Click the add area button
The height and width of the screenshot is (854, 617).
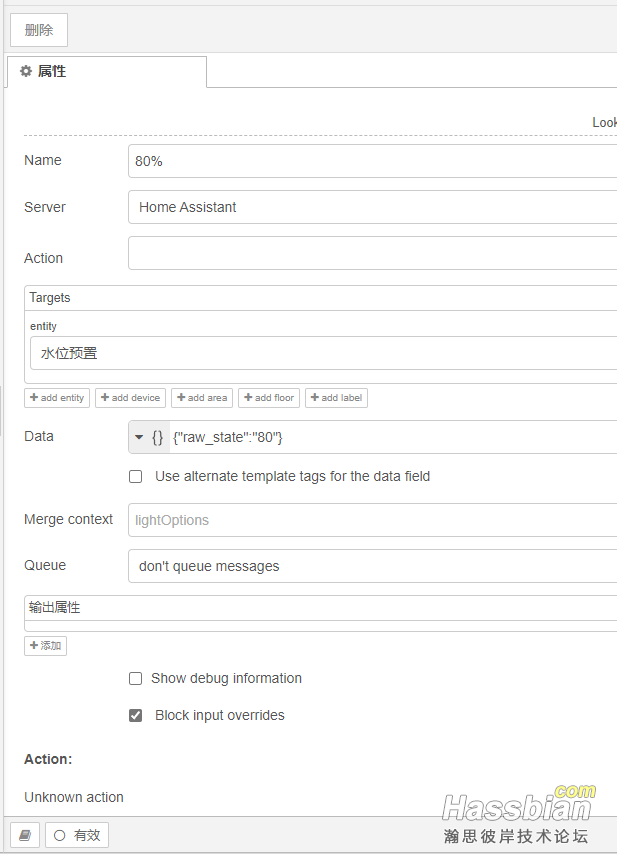pyautogui.click(x=202, y=398)
